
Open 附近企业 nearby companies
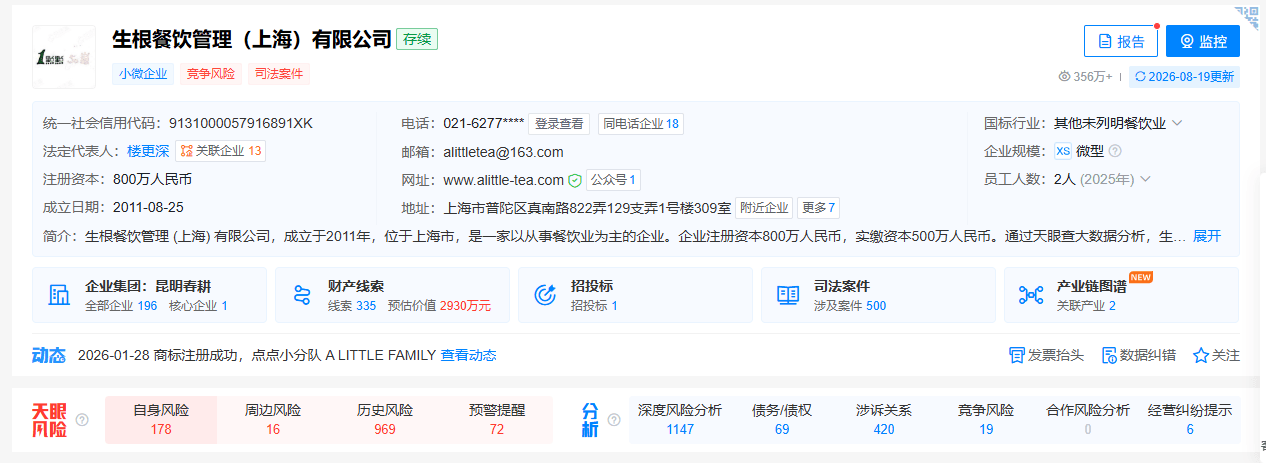point(766,208)
